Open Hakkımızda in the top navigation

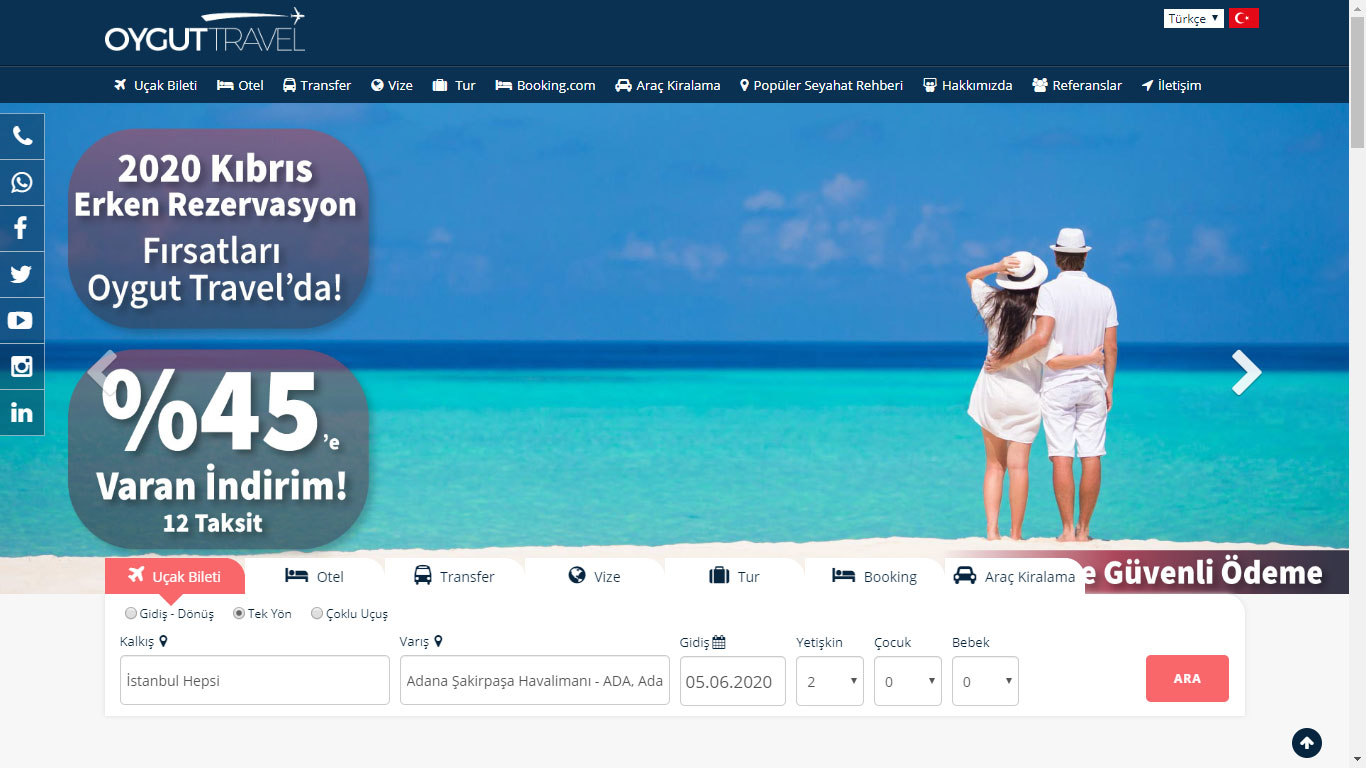(967, 85)
